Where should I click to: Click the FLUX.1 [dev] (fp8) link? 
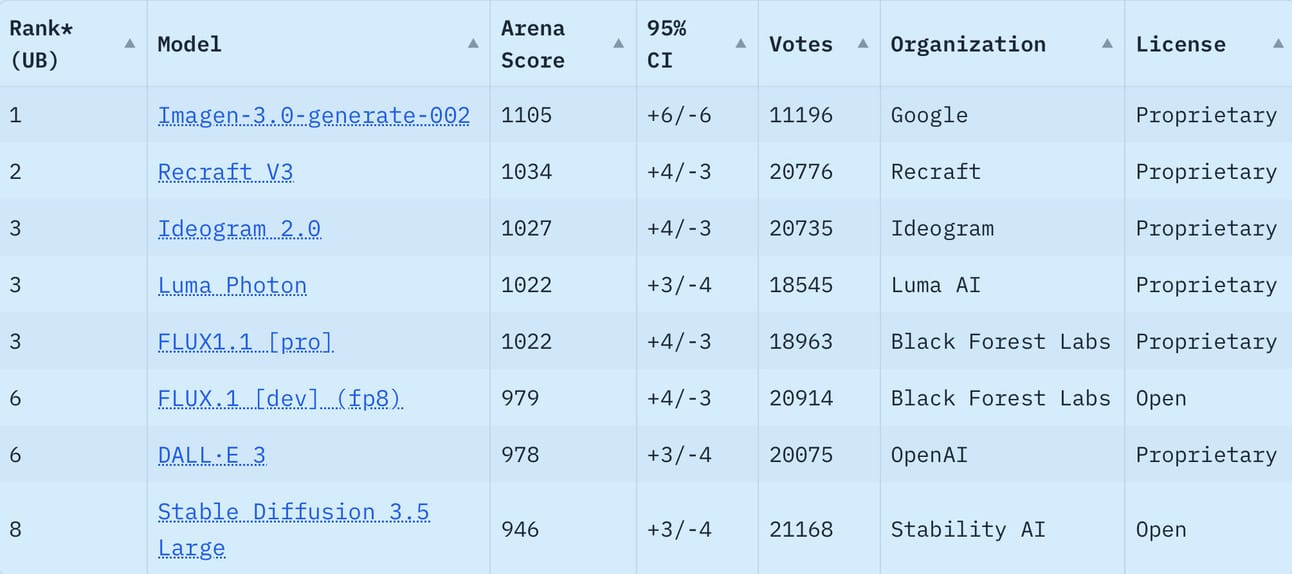coord(280,399)
